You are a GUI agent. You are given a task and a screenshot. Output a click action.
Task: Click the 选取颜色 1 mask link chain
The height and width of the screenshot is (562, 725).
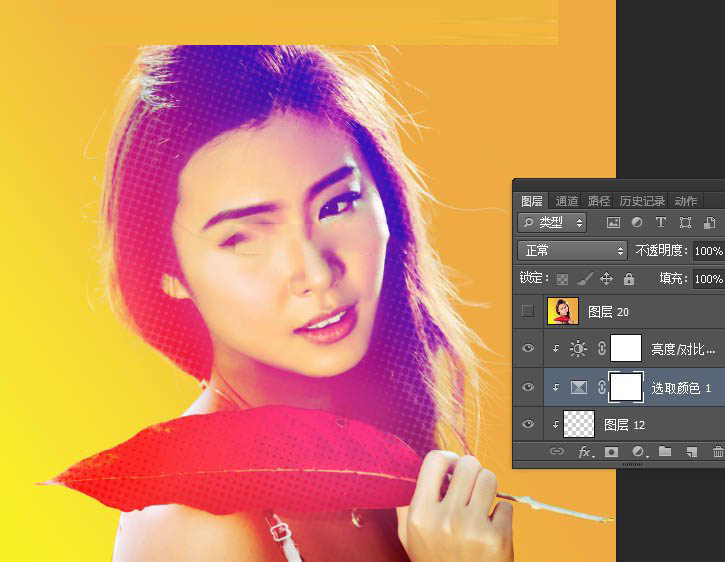(x=601, y=387)
